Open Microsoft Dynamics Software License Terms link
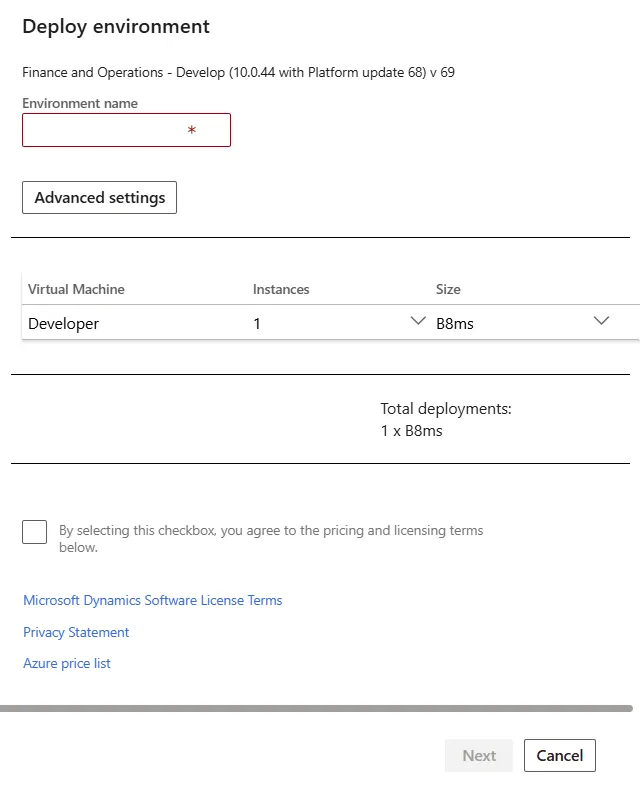Screen dimensions: 640x787 click(x=153, y=600)
